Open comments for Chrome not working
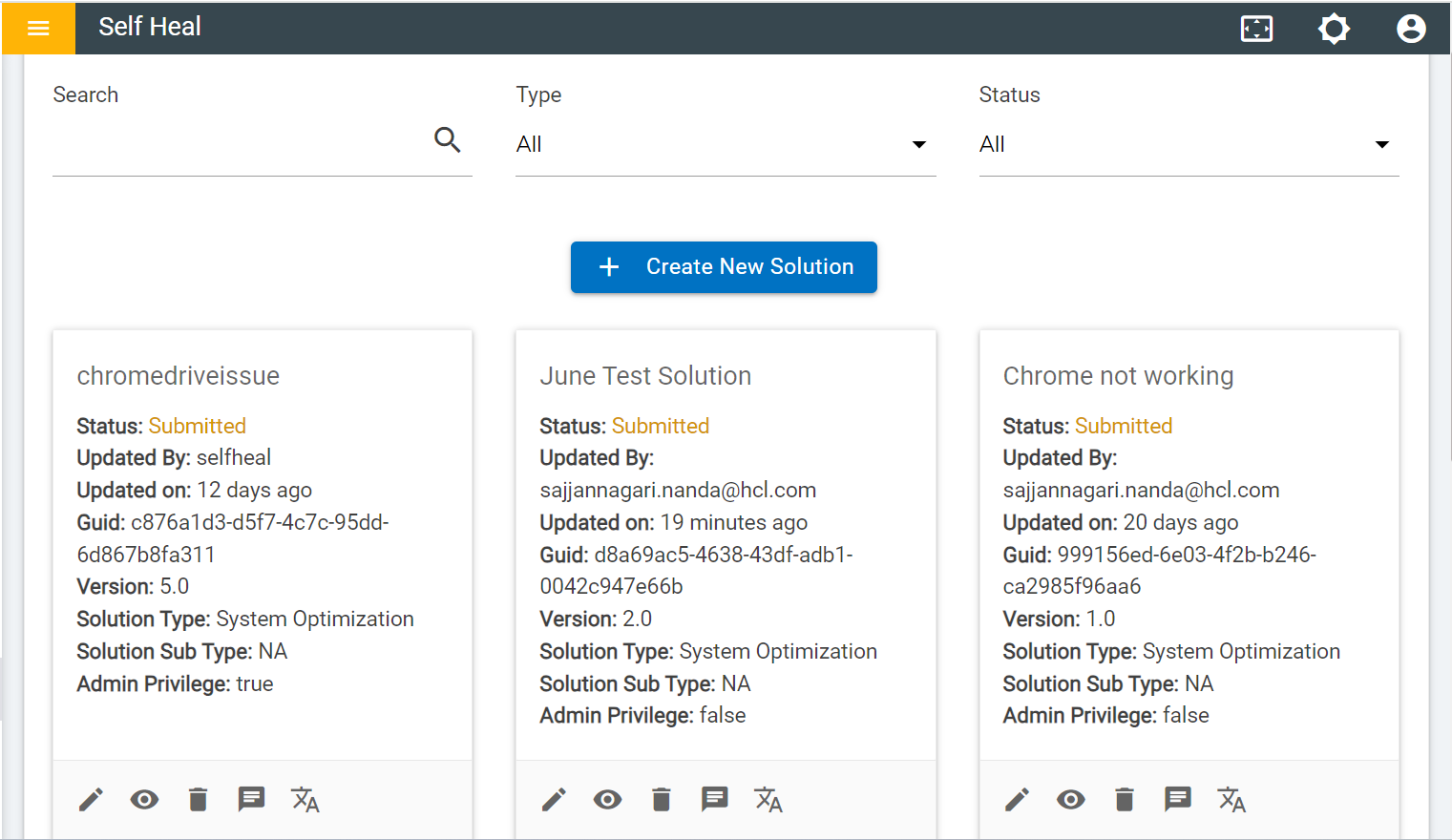 point(1177,800)
